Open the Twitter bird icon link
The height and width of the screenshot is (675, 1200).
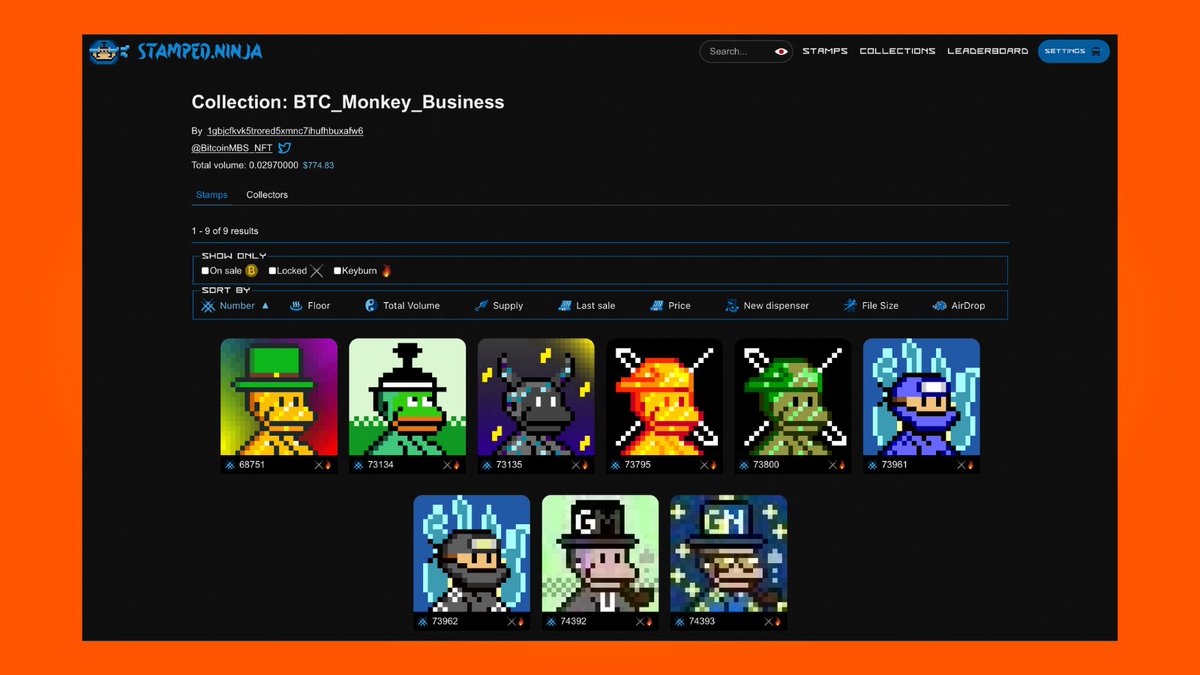pos(284,148)
